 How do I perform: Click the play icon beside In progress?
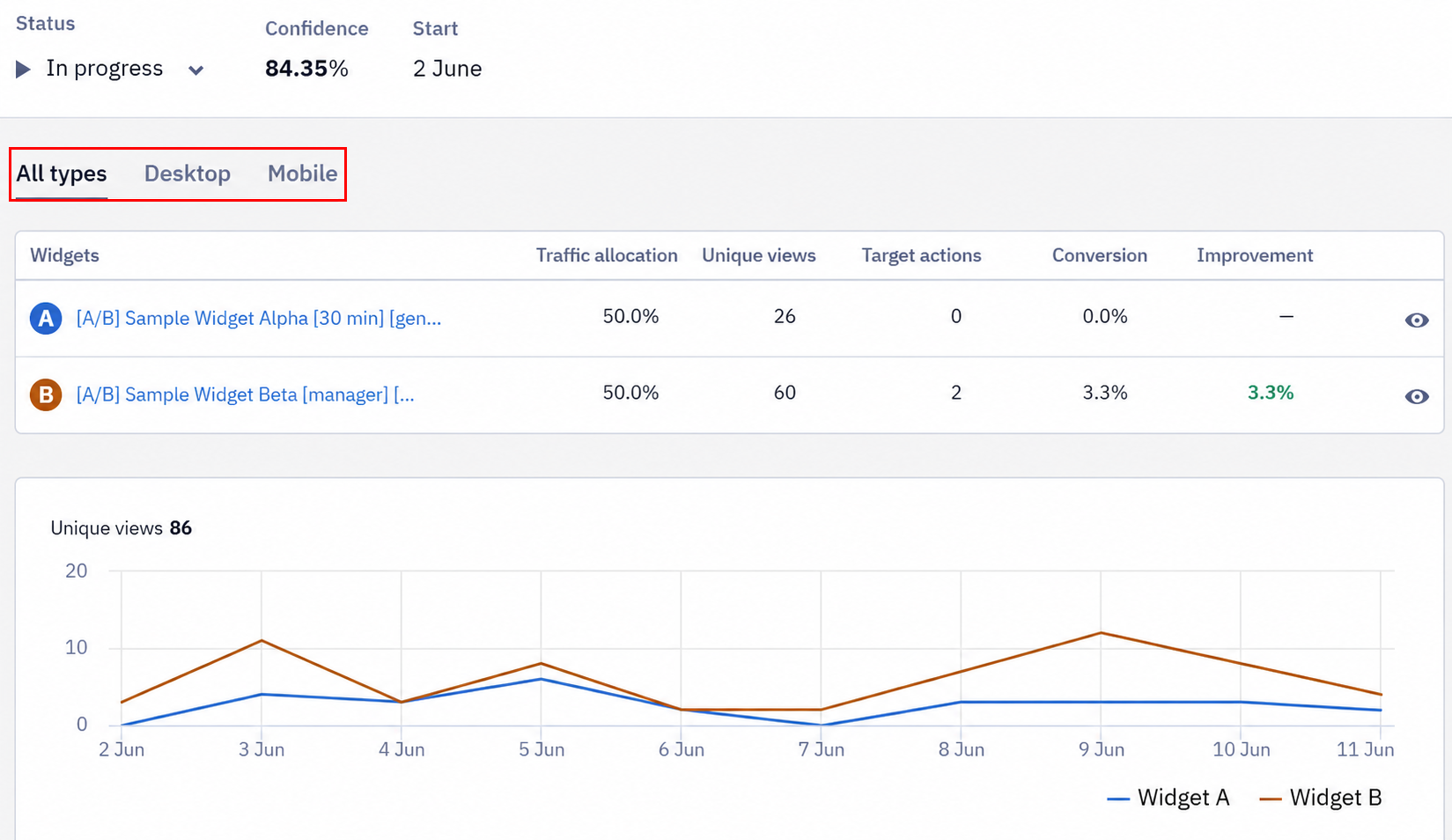point(24,69)
